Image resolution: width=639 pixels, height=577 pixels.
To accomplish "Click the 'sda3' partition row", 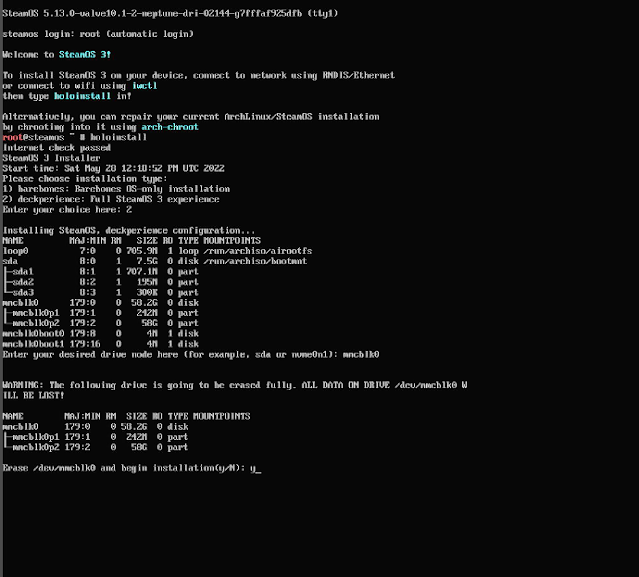I will (101, 293).
